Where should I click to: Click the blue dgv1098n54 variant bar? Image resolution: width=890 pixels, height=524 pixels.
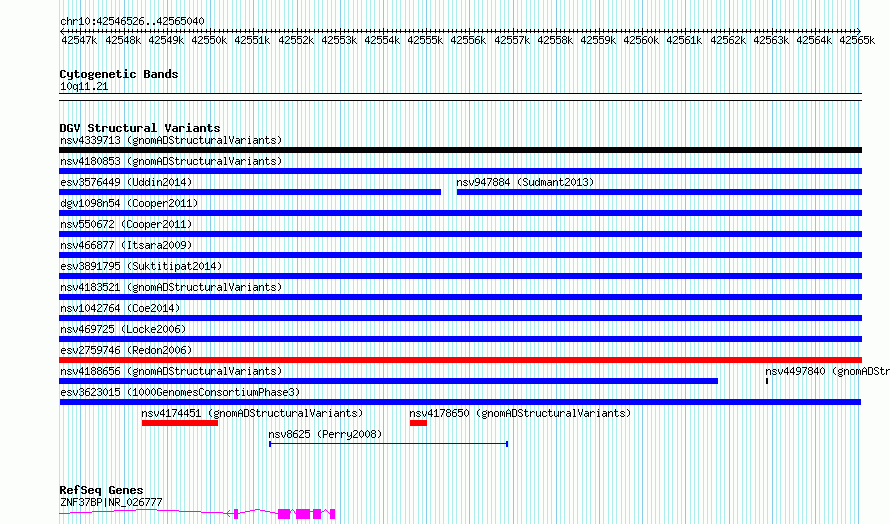(x=460, y=213)
